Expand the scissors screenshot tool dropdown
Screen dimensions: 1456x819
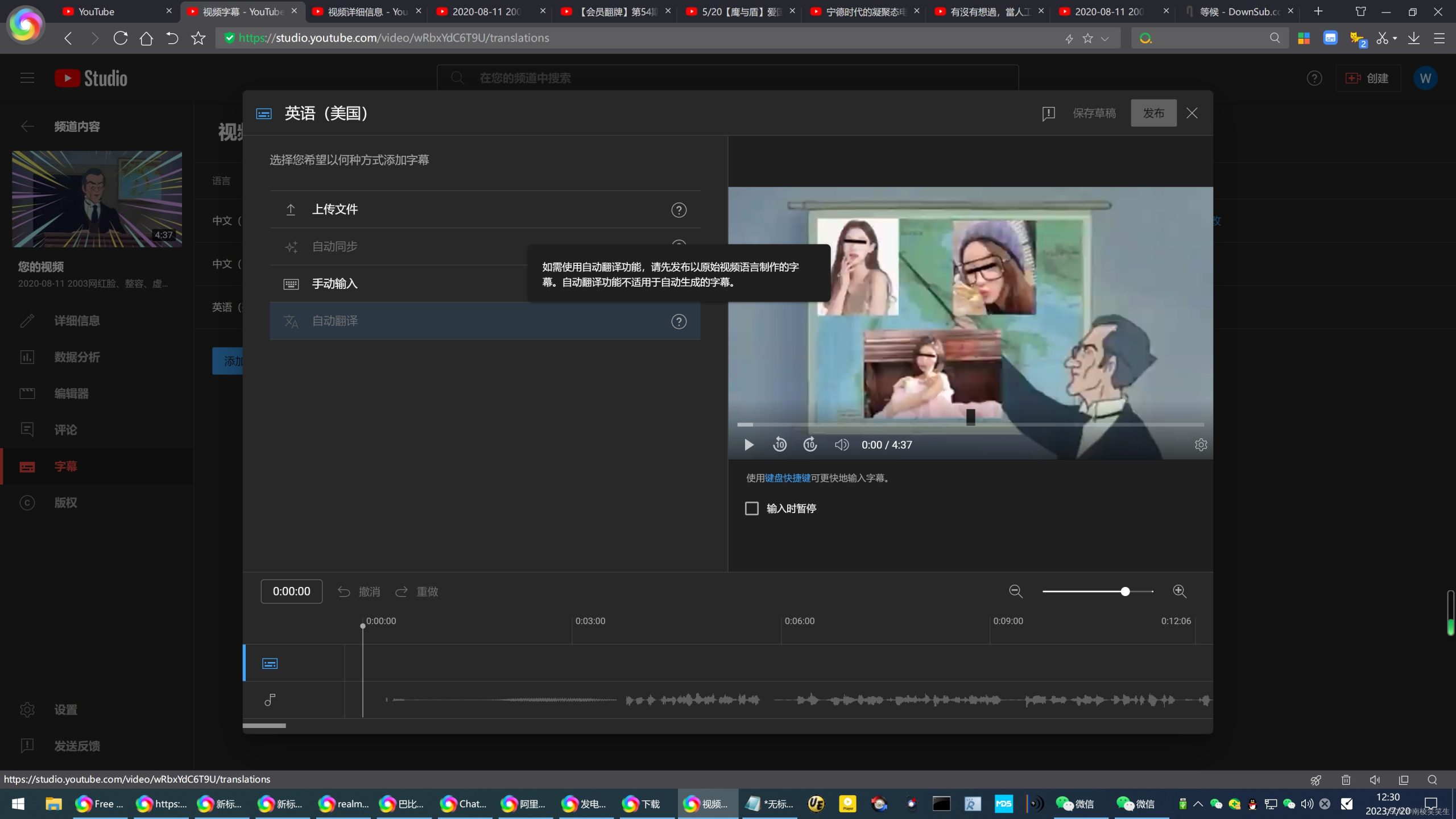(x=1395, y=39)
